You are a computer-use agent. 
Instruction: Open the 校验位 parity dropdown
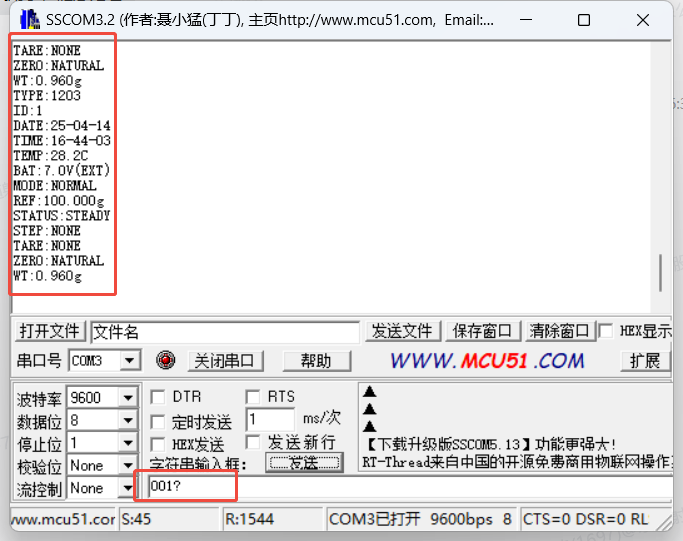click(128, 466)
